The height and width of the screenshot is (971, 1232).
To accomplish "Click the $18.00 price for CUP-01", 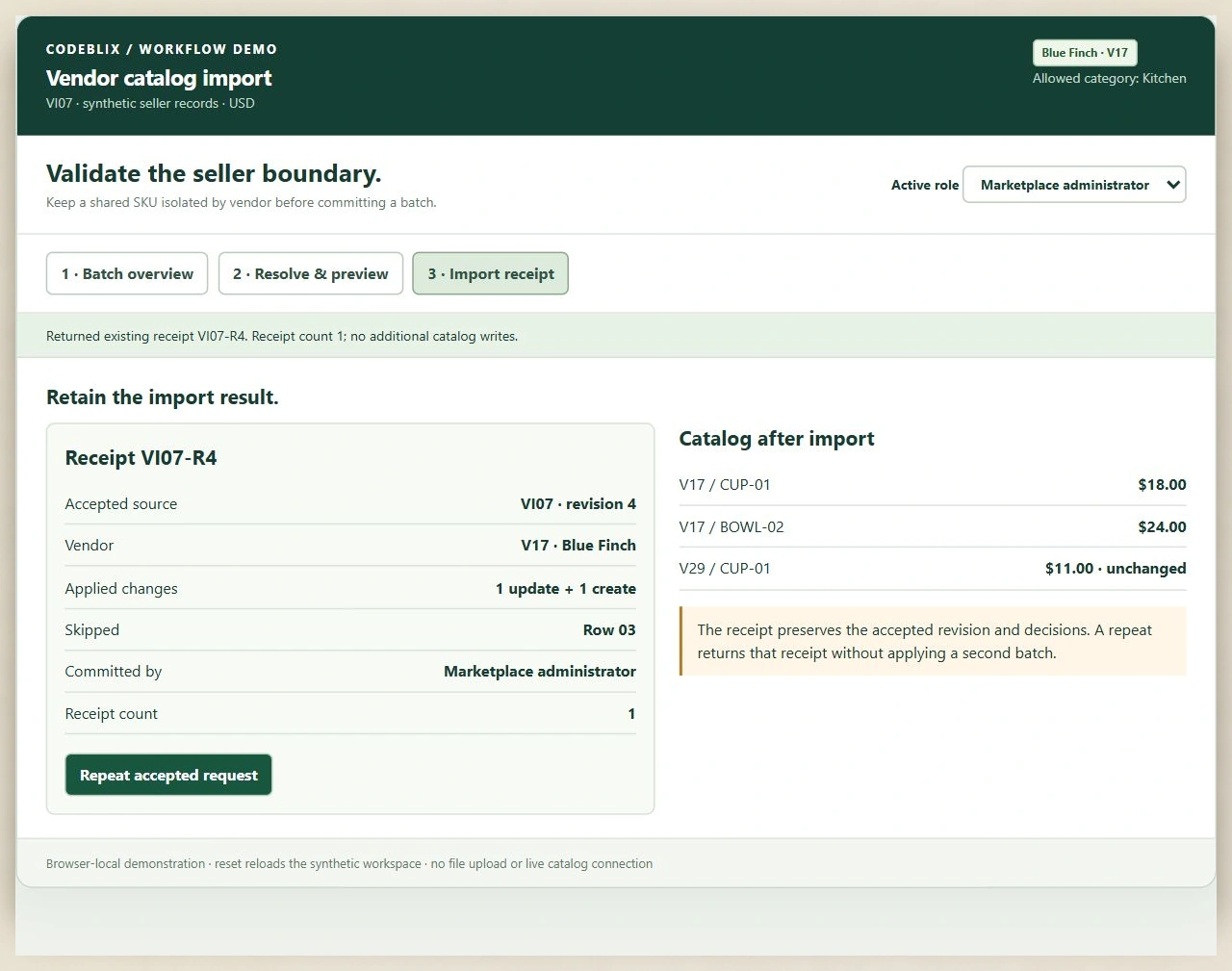I will click(1162, 485).
